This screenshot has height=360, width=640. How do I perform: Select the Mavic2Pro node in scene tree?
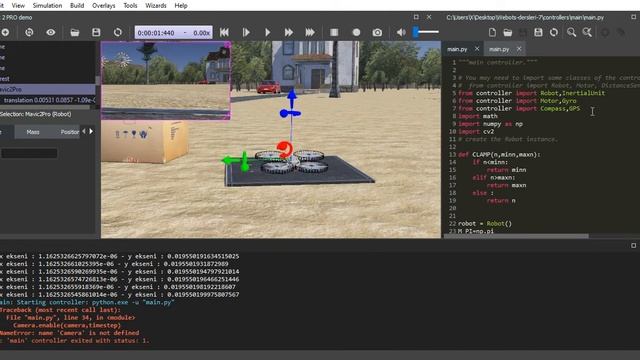click(x=48, y=89)
